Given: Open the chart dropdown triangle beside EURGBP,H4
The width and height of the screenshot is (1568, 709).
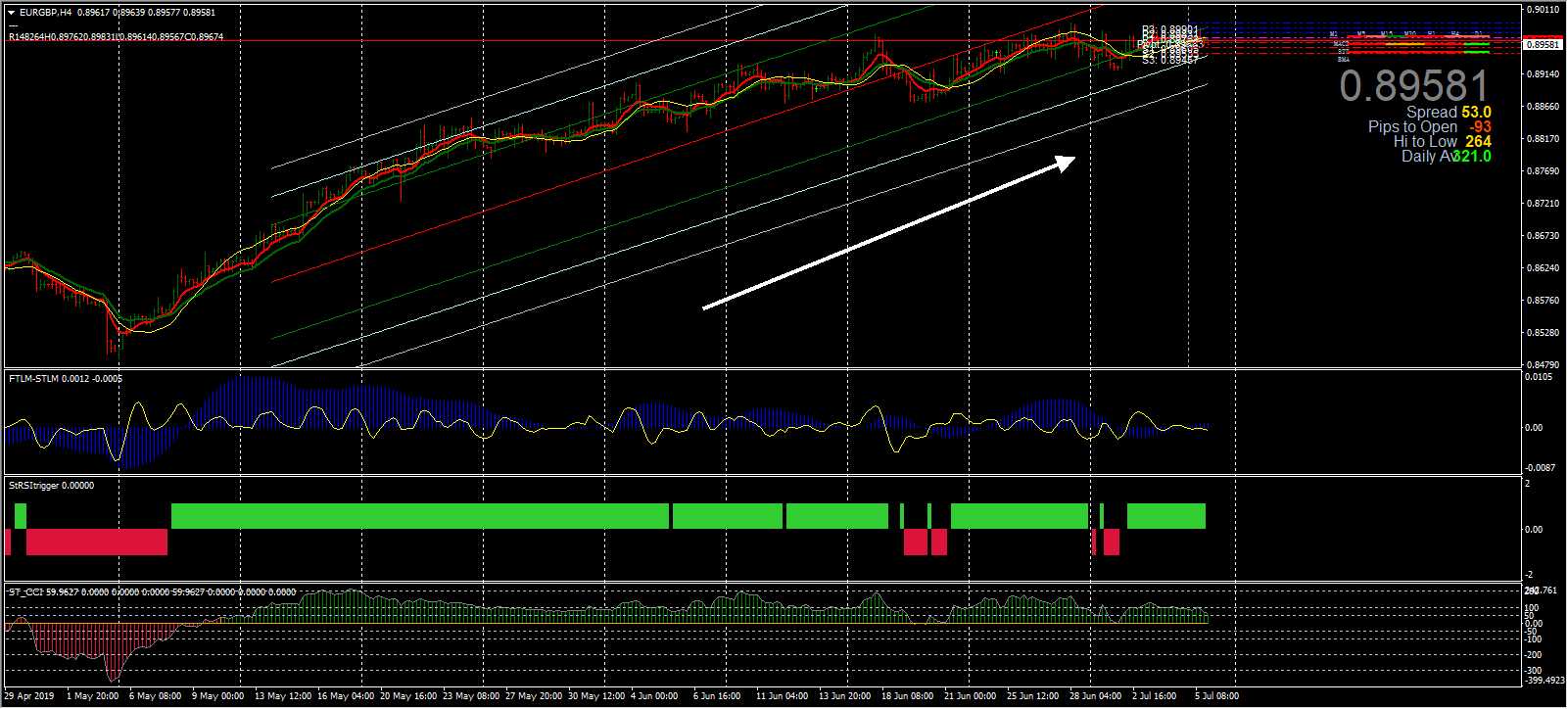Looking at the screenshot, I should pos(12,13).
